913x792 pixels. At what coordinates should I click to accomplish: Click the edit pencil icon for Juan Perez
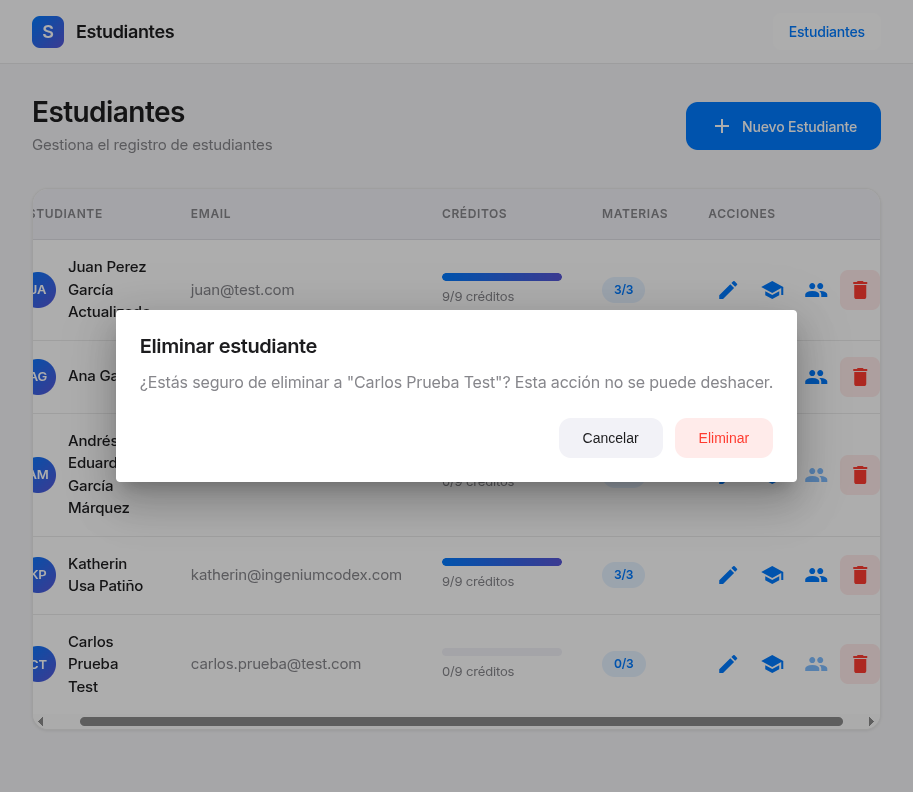728,290
